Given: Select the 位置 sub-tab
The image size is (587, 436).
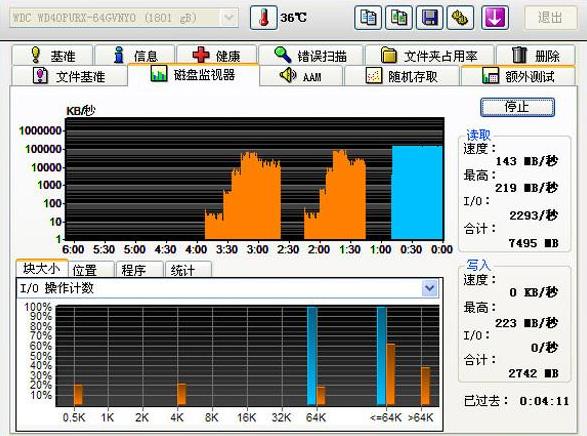Looking at the screenshot, I should tap(91, 269).
